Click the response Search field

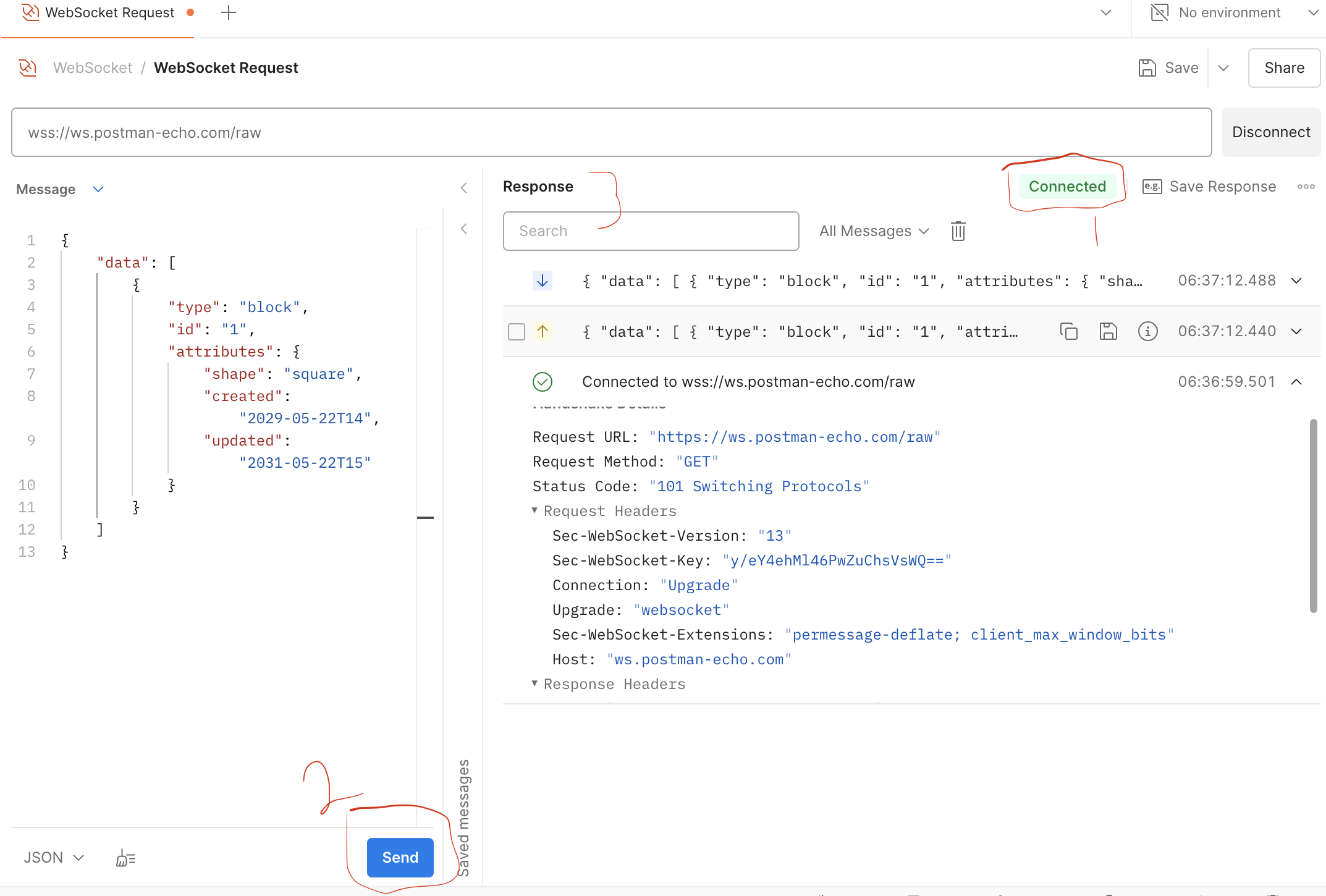(651, 231)
